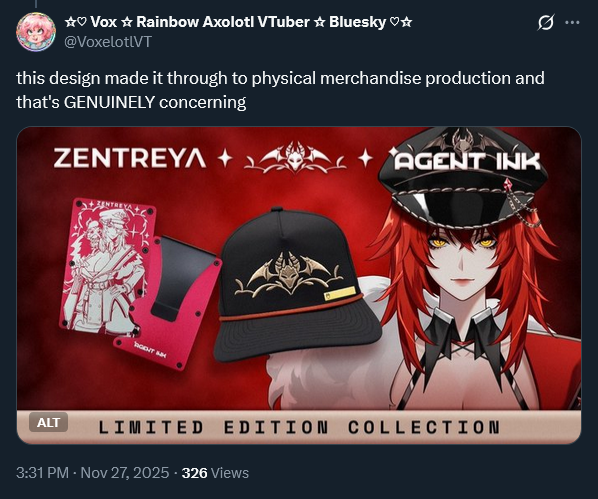Open the Grok explain-post icon
The image size is (598, 499).
(545, 23)
